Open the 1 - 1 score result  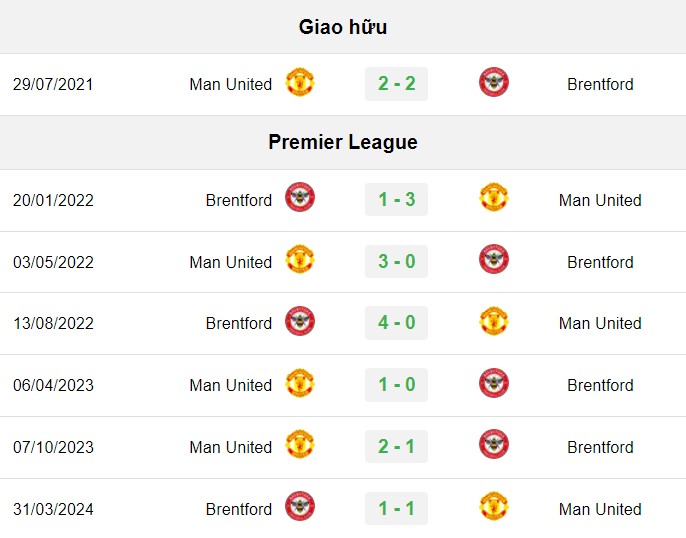pos(396,509)
